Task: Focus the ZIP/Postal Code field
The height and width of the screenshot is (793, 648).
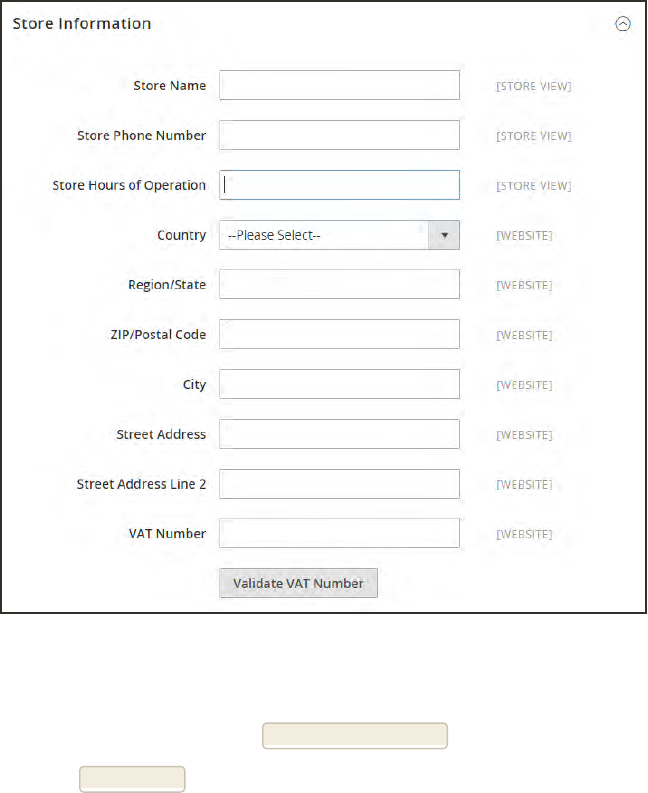Action: click(339, 334)
